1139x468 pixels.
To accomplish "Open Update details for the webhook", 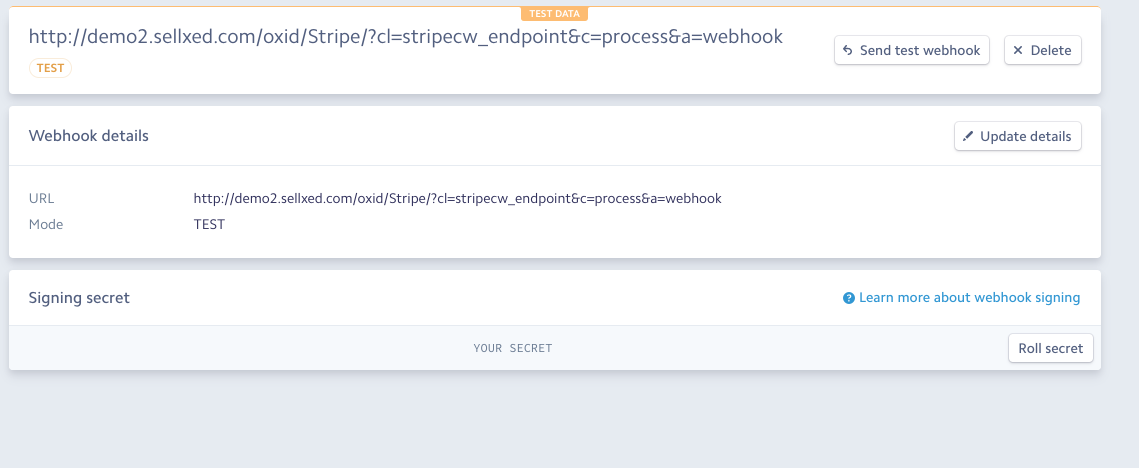I will 1017,136.
